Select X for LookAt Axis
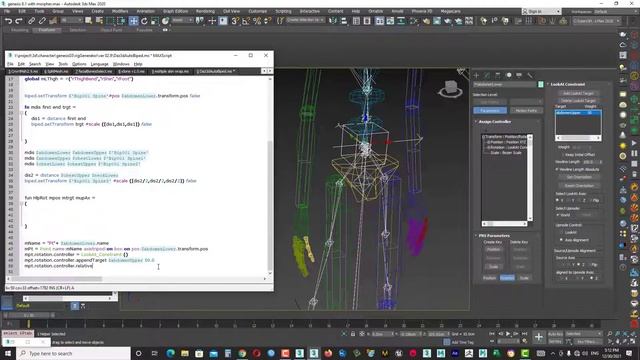The image size is (640, 360). pyautogui.click(x=558, y=200)
